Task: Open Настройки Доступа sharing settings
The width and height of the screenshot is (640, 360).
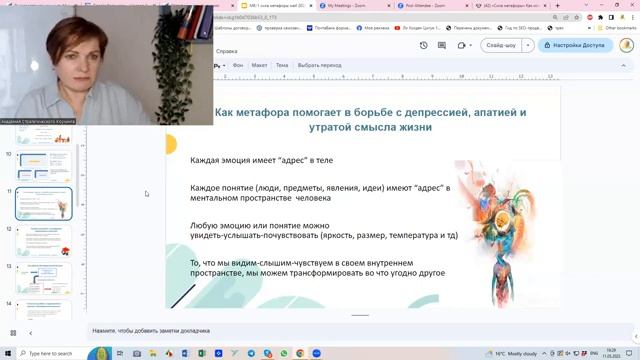Action: (x=575, y=45)
